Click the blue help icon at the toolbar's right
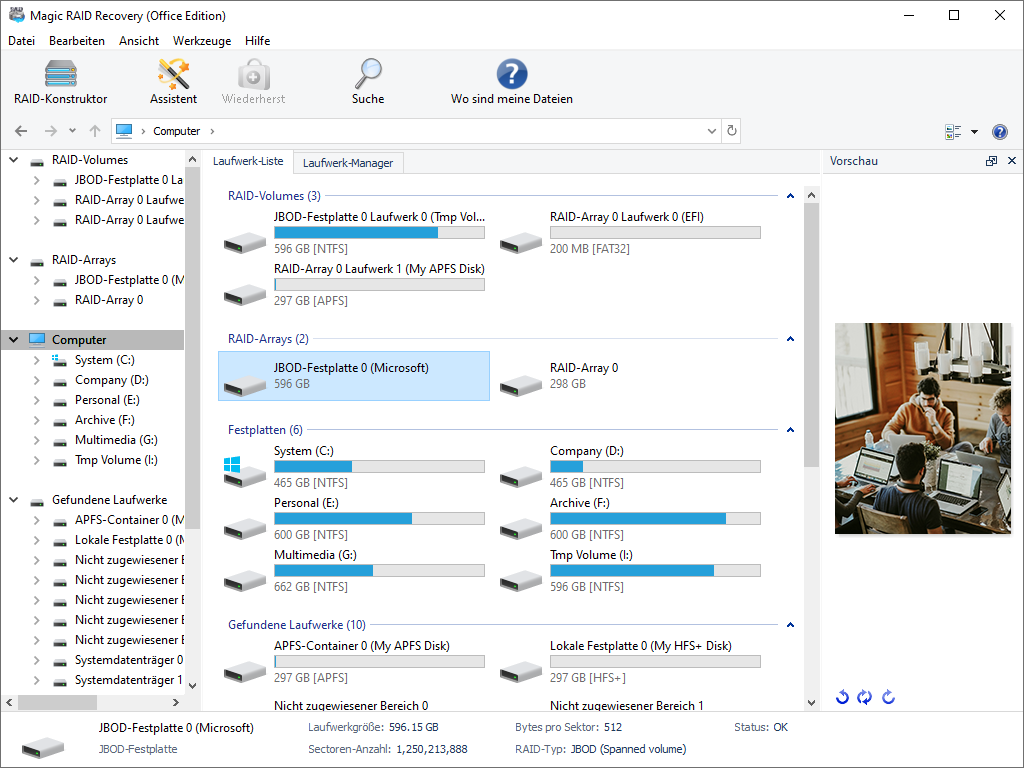 tap(999, 132)
